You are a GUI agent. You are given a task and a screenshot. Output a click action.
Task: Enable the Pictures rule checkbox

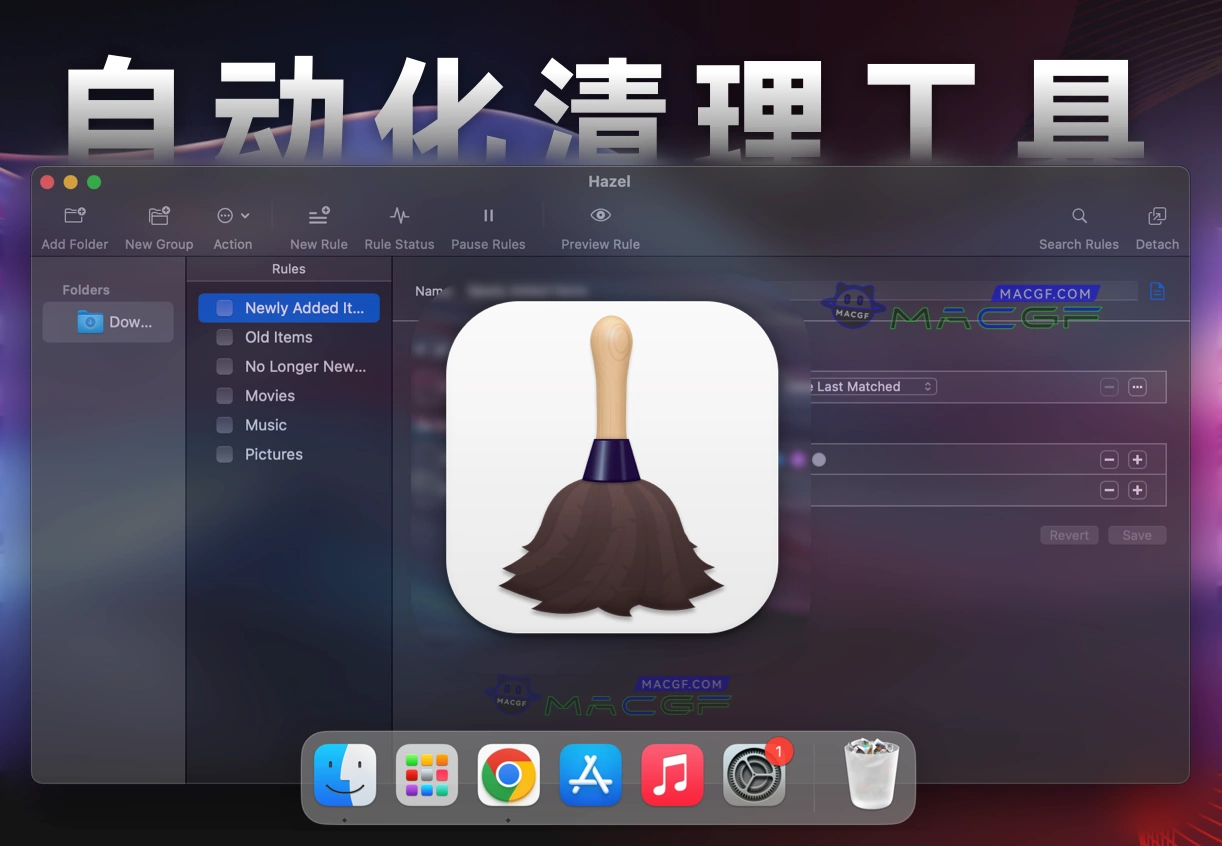pos(225,454)
